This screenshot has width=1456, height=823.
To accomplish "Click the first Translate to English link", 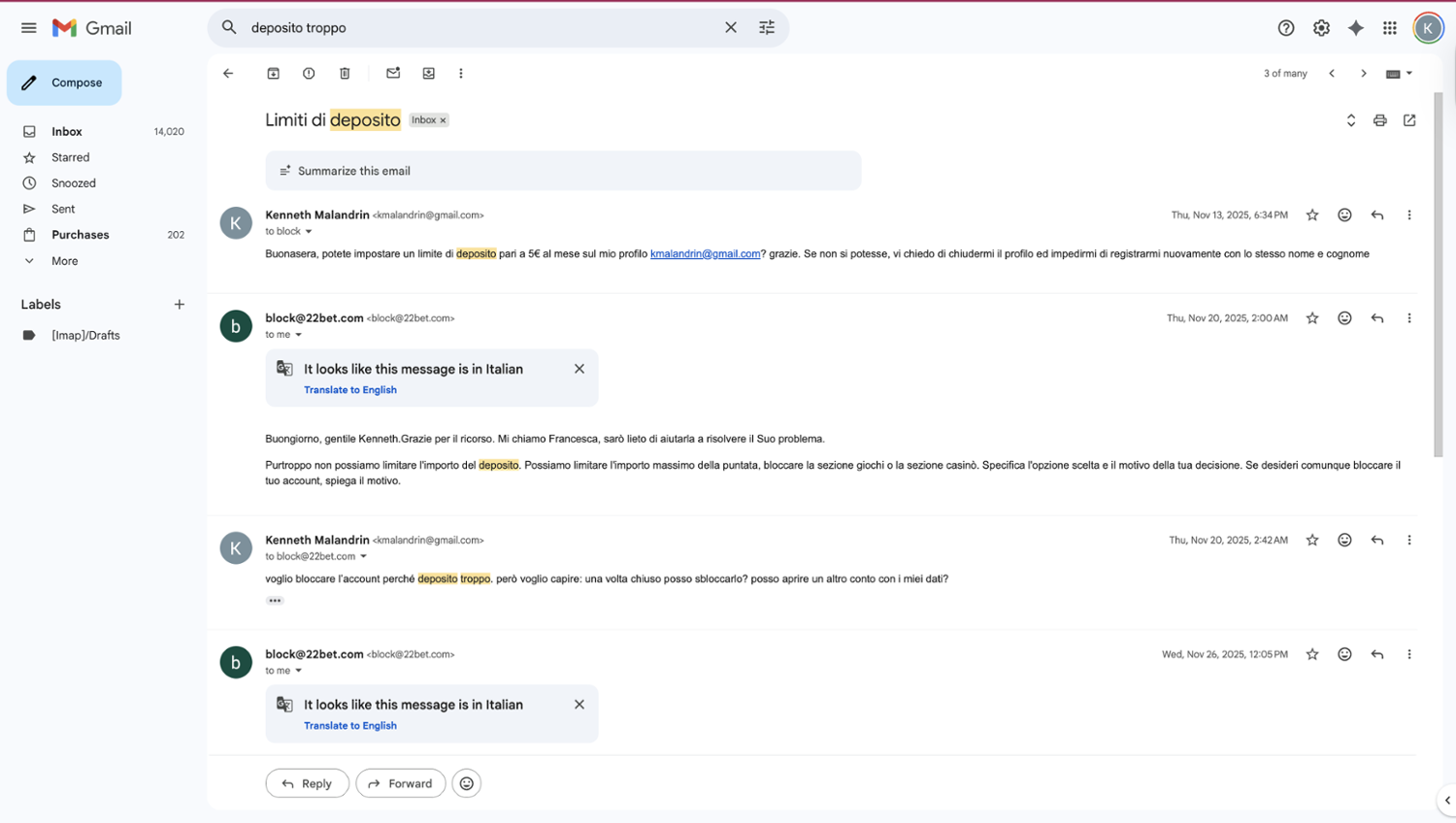I will 349,390.
